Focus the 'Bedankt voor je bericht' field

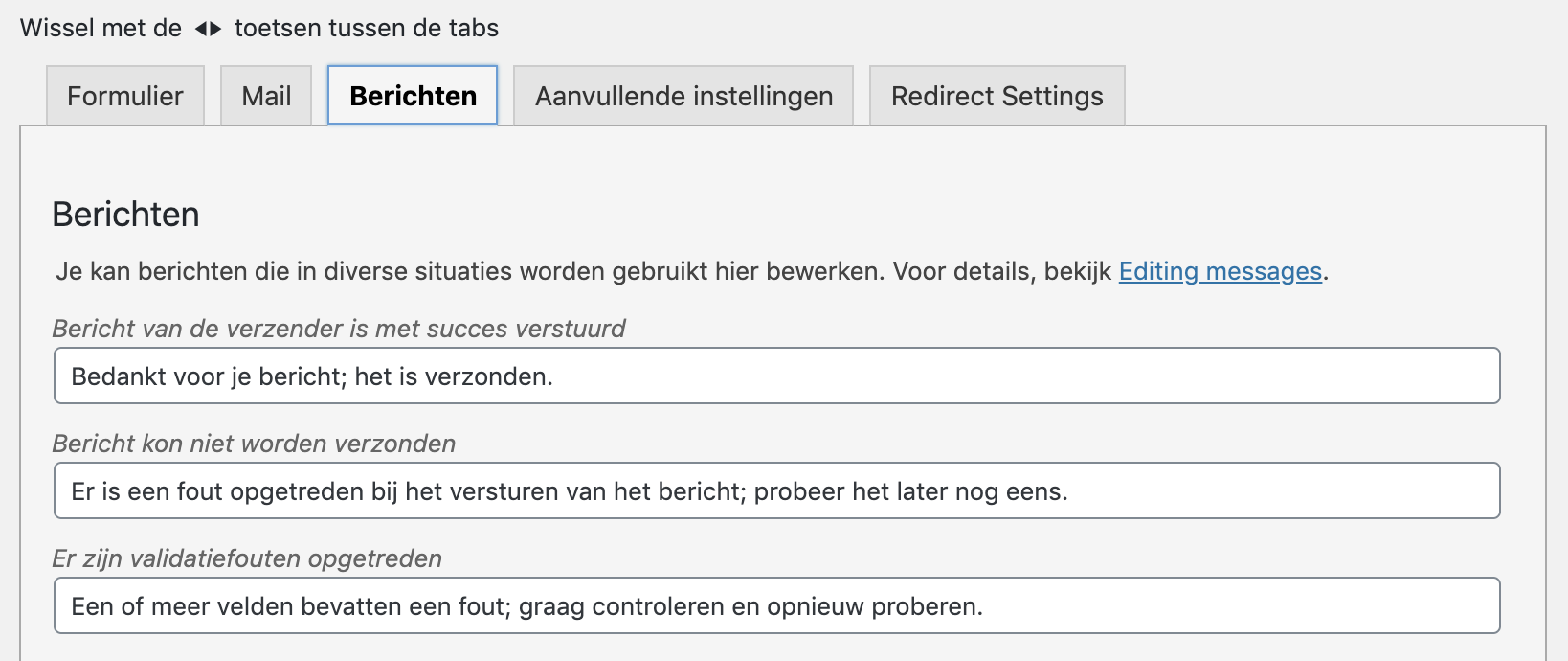point(776,376)
